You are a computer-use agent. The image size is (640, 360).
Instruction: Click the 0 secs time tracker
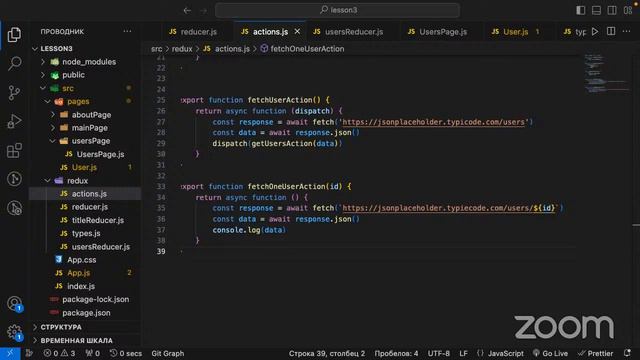click(126, 353)
